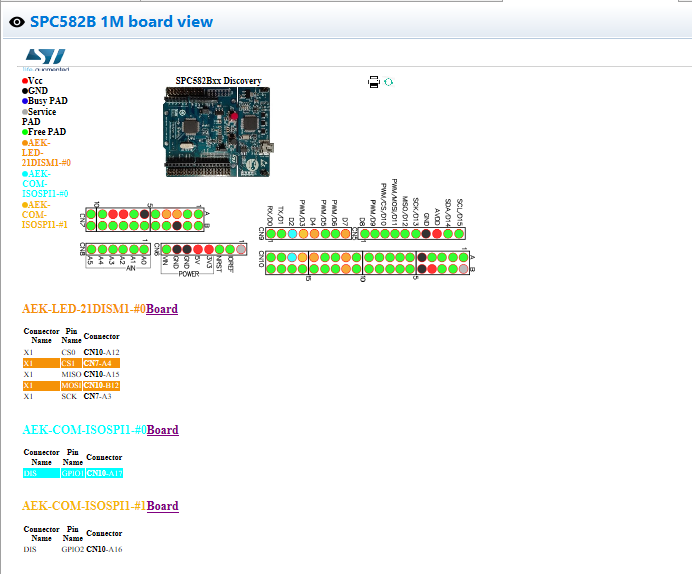Open the AEK-COM-ISOSPI1-#1 Board link
Screen dimensions: 692x574
163,506
